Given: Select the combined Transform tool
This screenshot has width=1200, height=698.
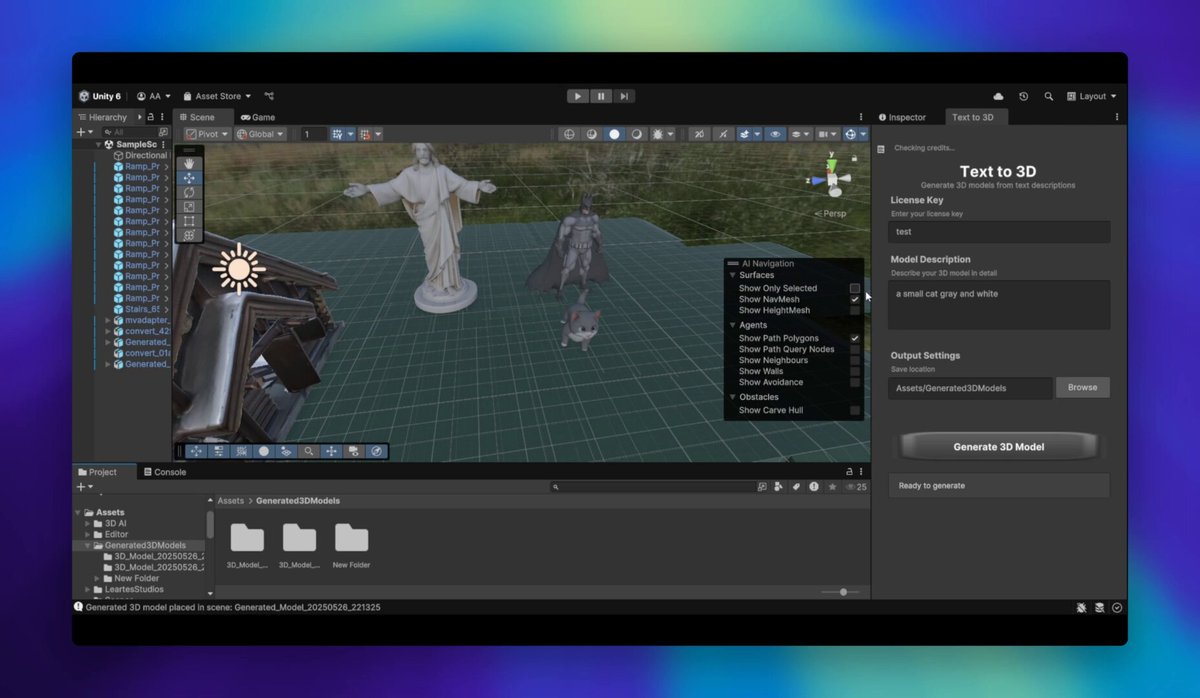Looking at the screenshot, I should (x=189, y=235).
